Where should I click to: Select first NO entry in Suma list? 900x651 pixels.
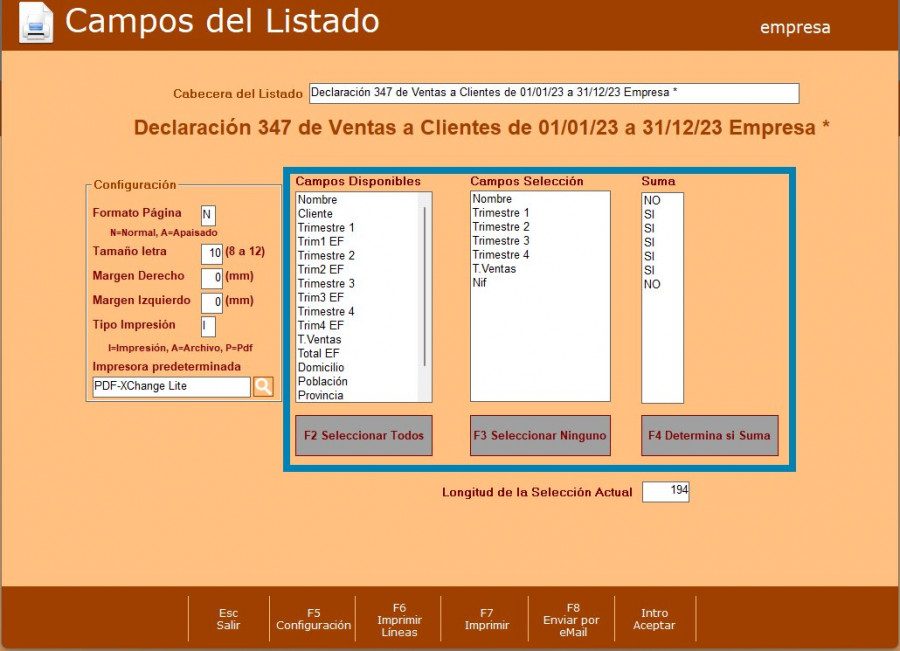coord(652,200)
